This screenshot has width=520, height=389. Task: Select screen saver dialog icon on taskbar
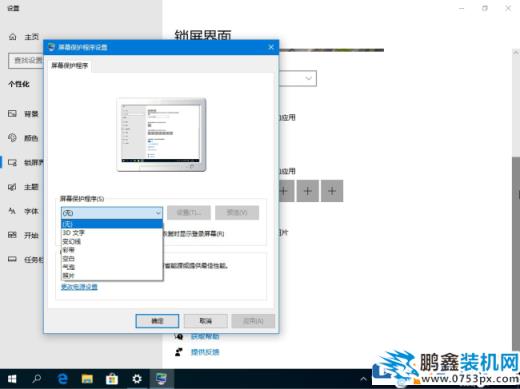click(161, 379)
